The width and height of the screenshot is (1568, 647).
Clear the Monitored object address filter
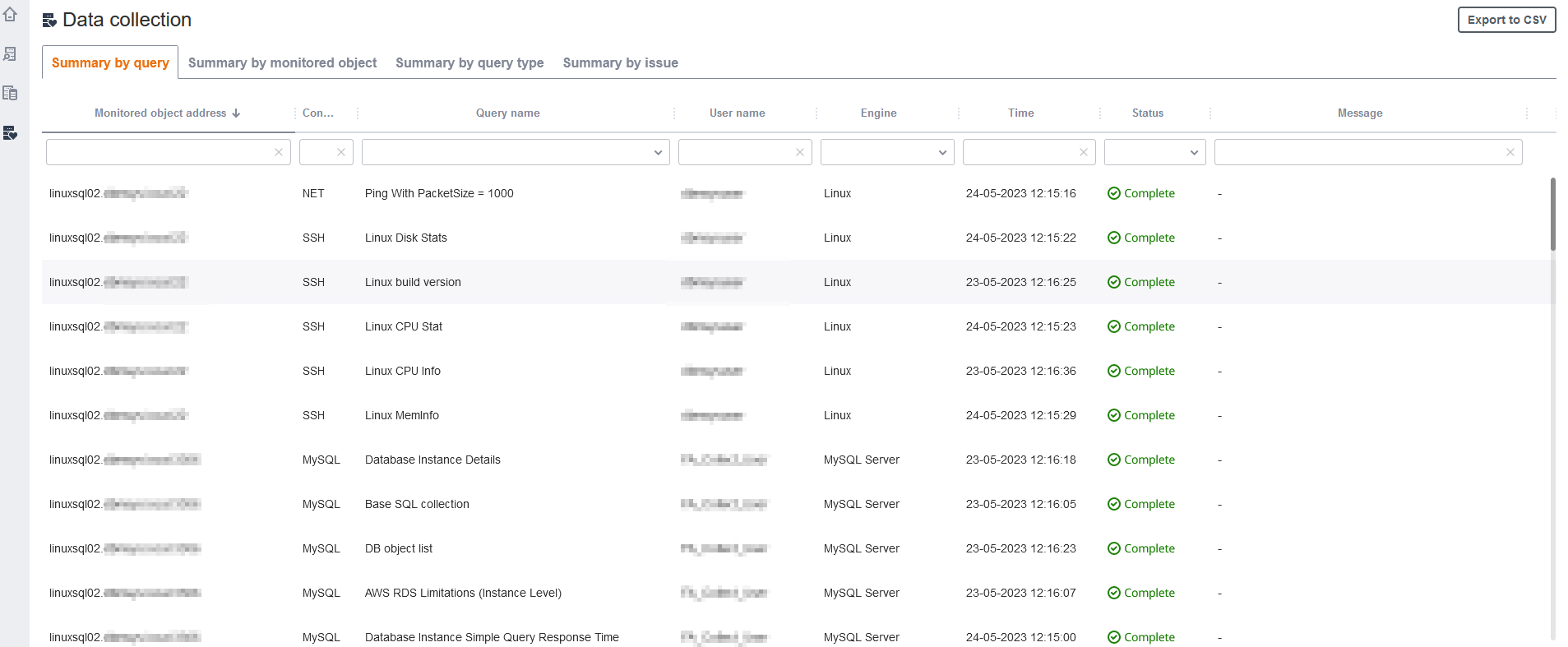point(279,152)
